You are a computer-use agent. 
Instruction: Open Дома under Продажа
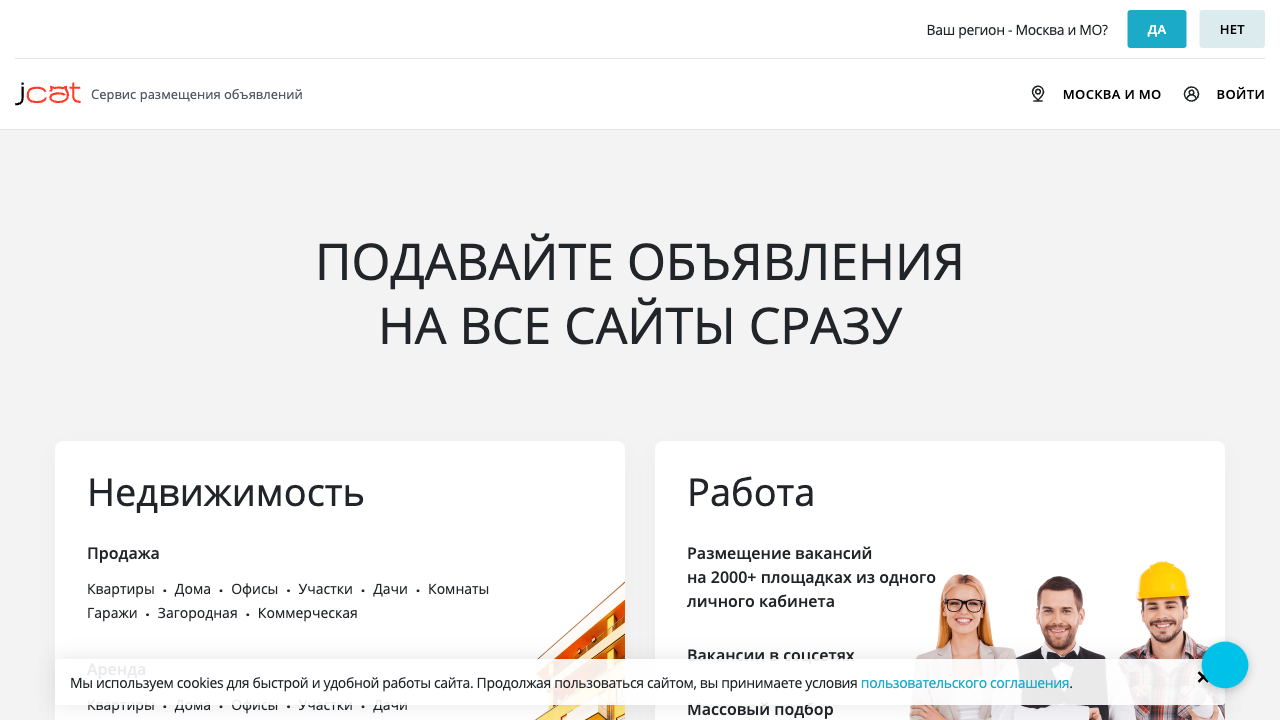pyautogui.click(x=193, y=589)
